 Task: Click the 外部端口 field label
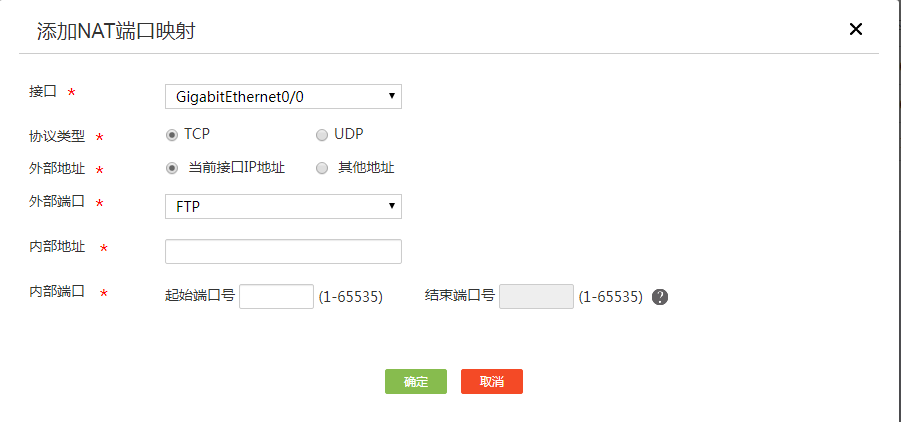pyautogui.click(x=57, y=202)
